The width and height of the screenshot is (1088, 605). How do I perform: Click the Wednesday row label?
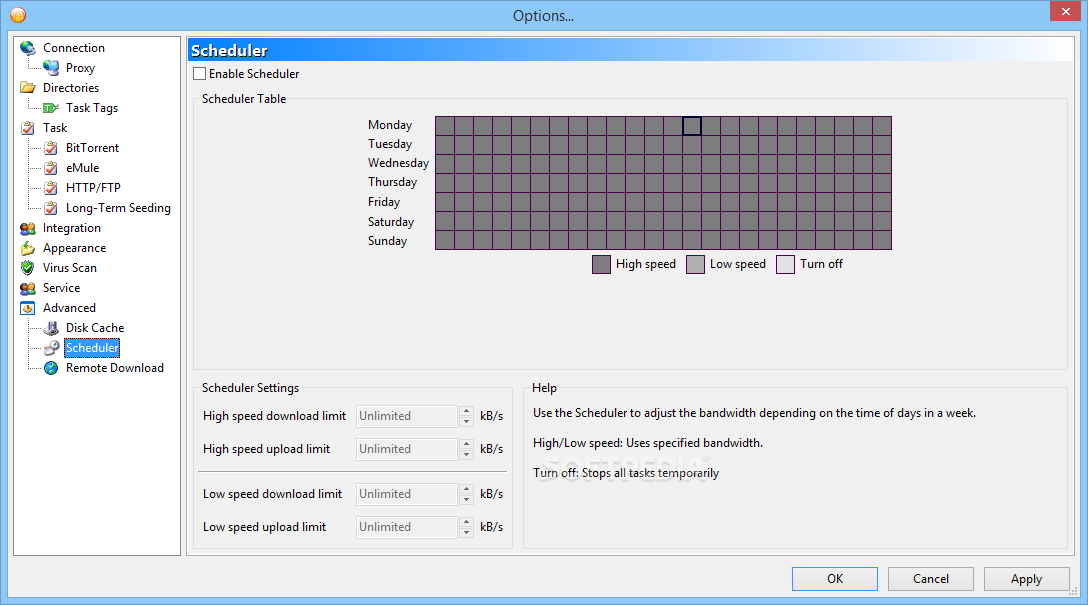pyautogui.click(x=398, y=163)
